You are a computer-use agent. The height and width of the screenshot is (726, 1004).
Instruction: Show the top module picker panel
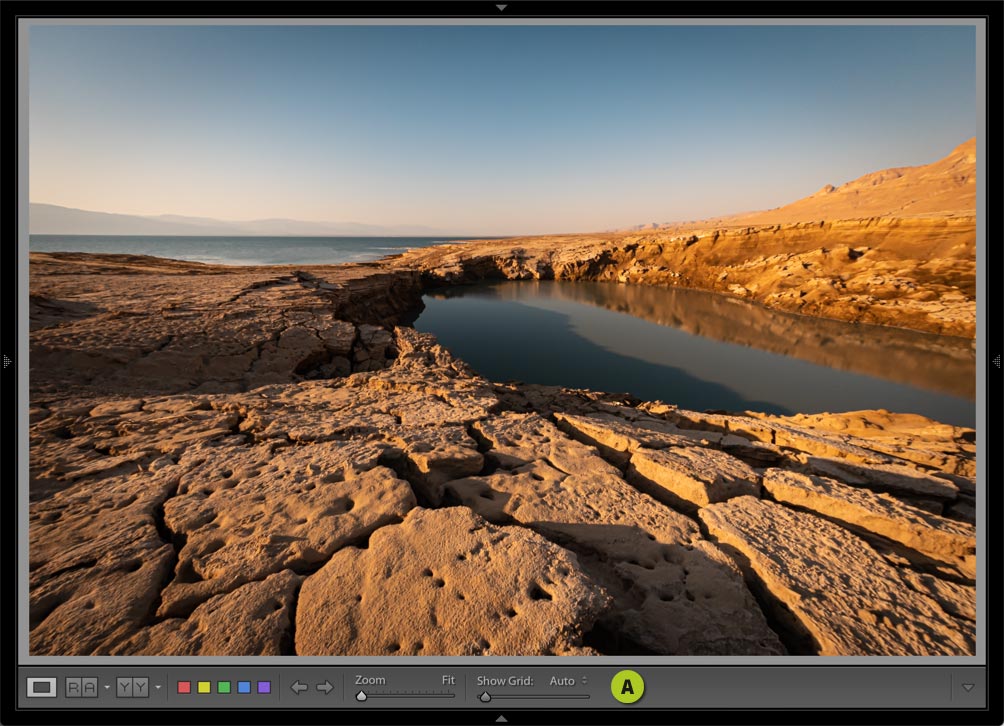click(x=501, y=7)
